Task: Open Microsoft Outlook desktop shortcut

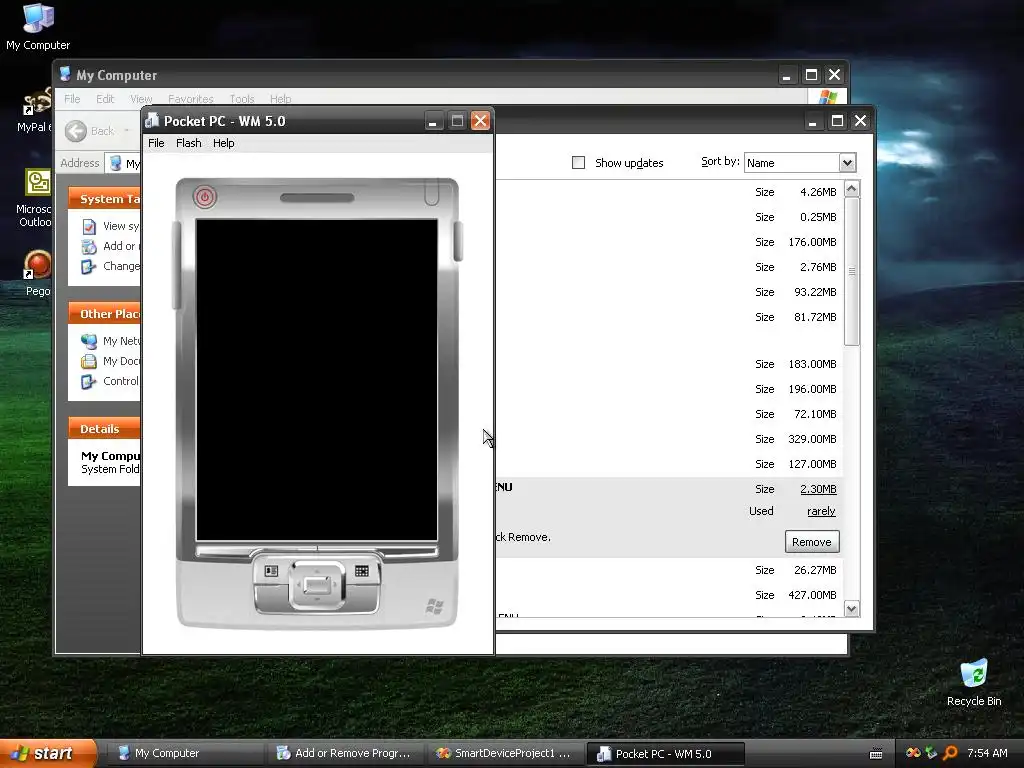Action: click(x=35, y=198)
